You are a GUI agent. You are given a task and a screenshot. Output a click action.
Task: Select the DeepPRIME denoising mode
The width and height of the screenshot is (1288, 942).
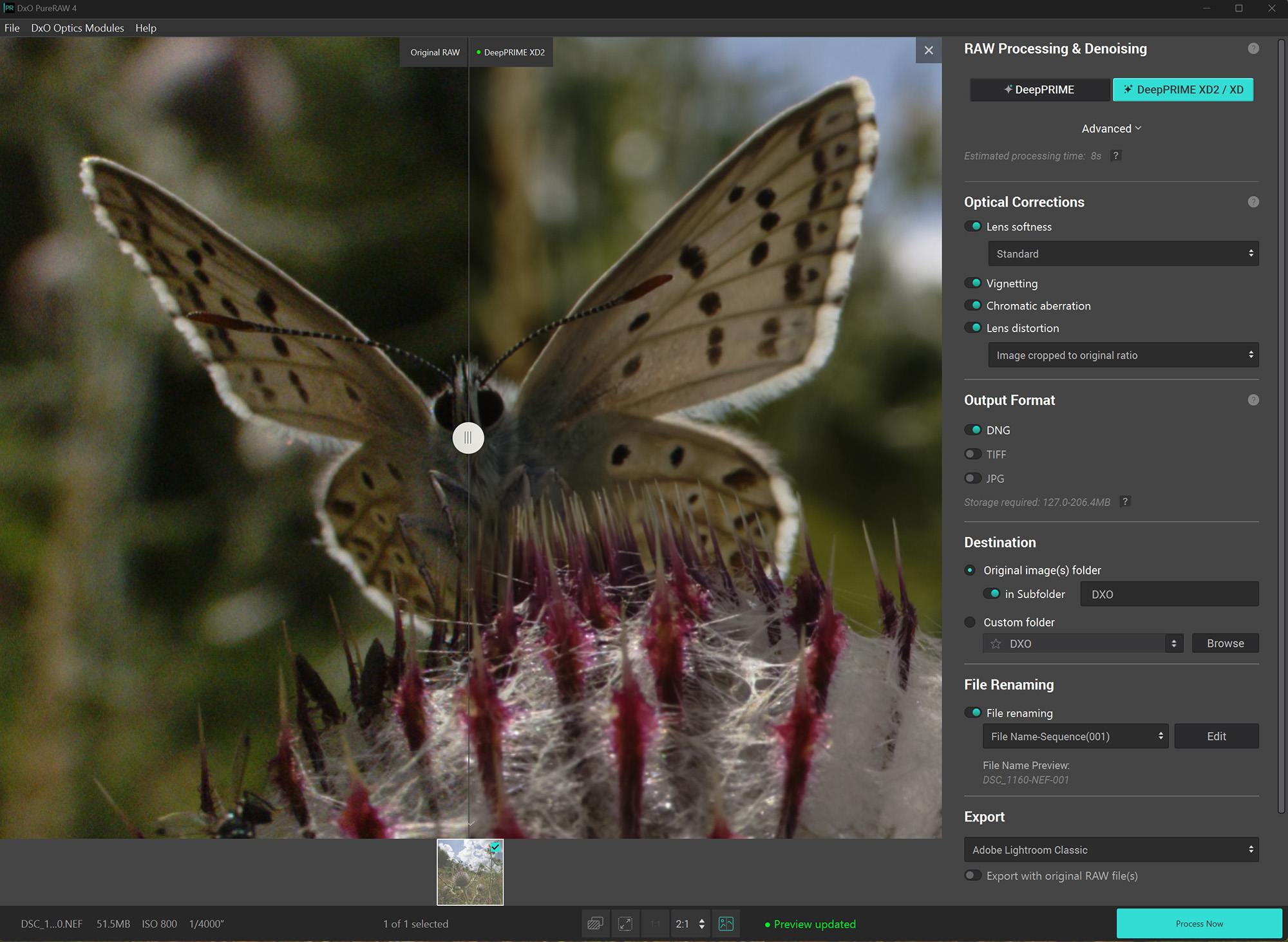pyautogui.click(x=1039, y=89)
